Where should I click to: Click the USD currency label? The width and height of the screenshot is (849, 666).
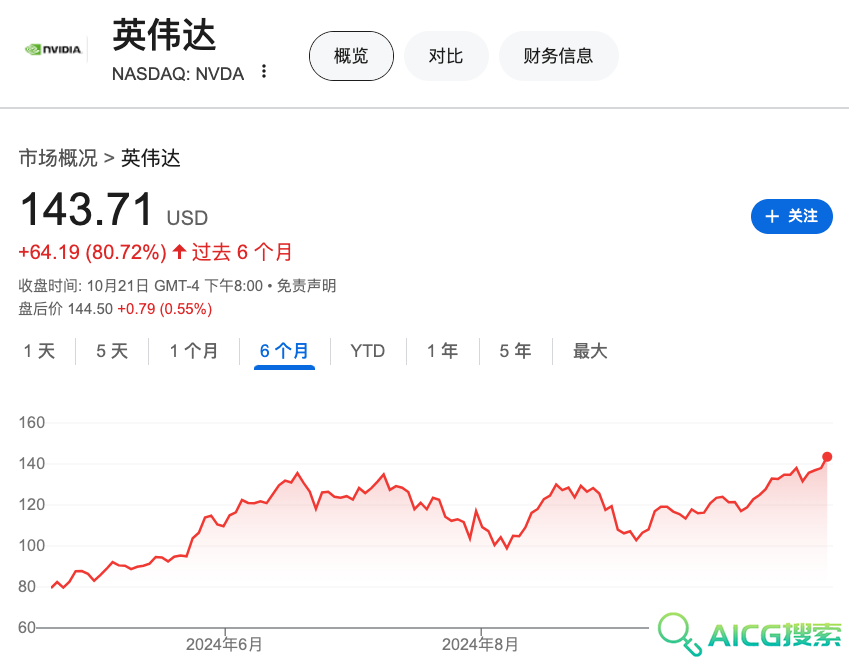pos(187,218)
